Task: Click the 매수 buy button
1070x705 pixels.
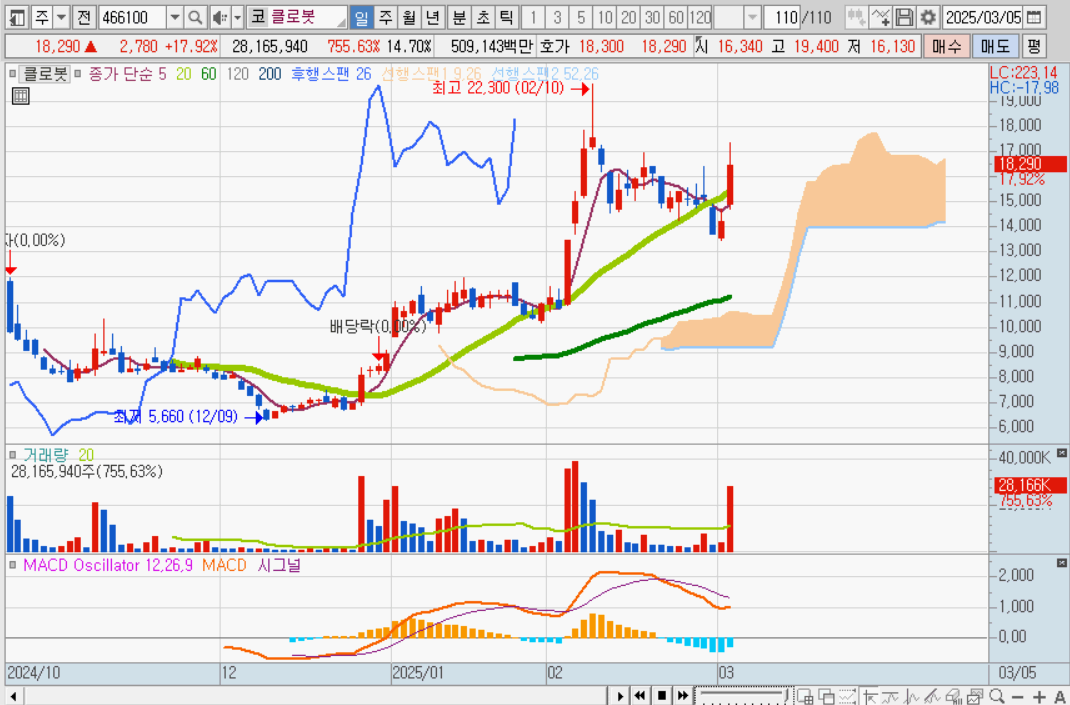Action: point(946,46)
